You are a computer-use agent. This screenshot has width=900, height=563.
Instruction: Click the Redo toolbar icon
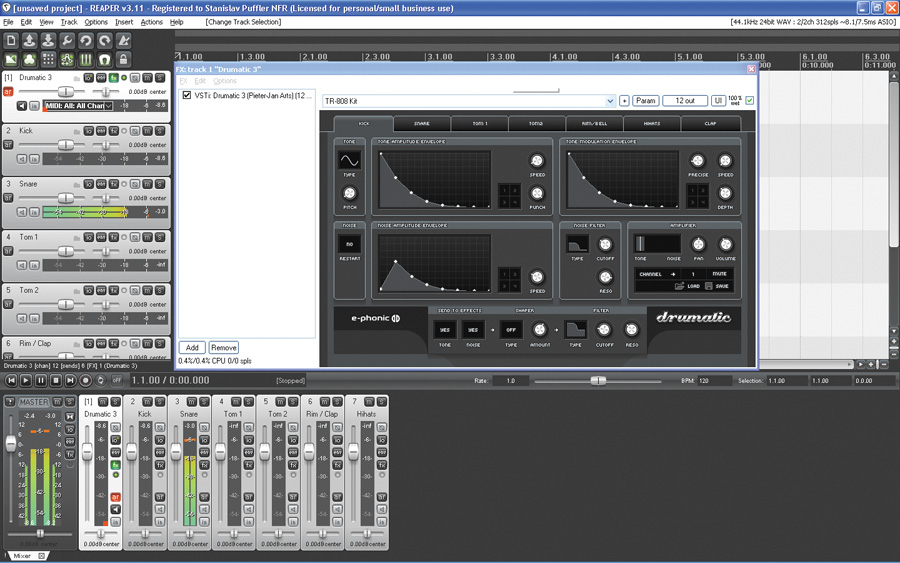[x=104, y=41]
